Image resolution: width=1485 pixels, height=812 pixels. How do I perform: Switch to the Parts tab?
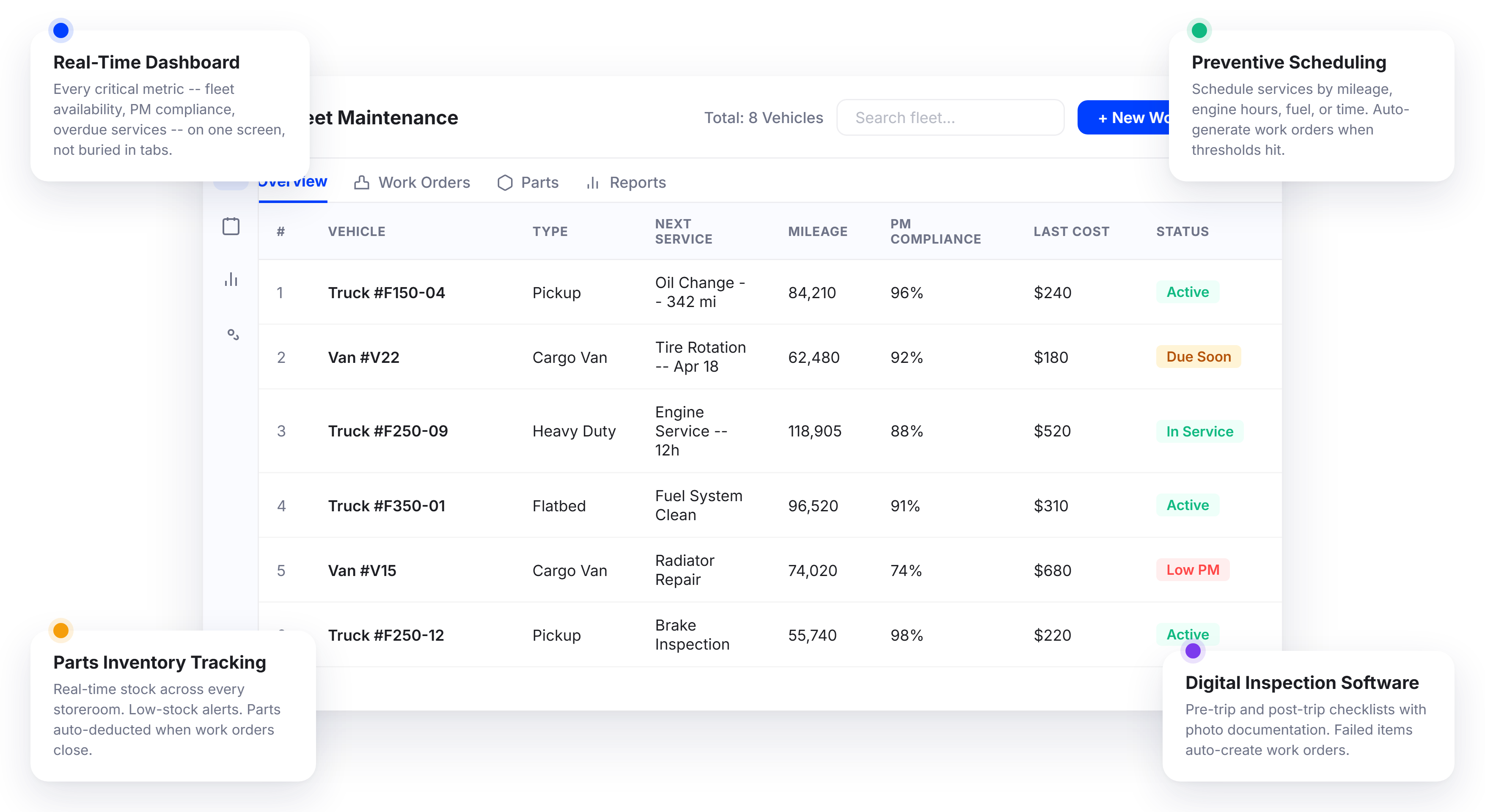pos(528,183)
